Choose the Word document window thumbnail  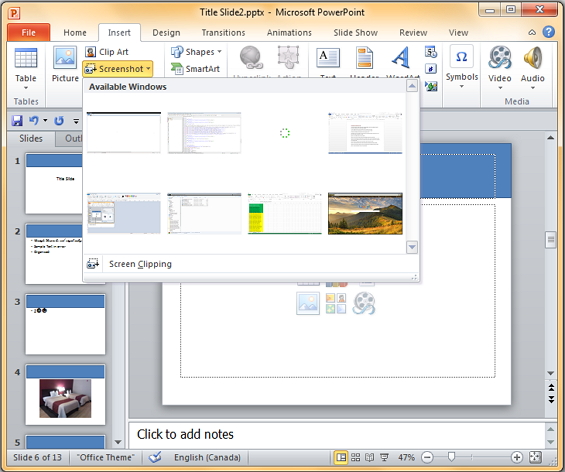pos(365,133)
